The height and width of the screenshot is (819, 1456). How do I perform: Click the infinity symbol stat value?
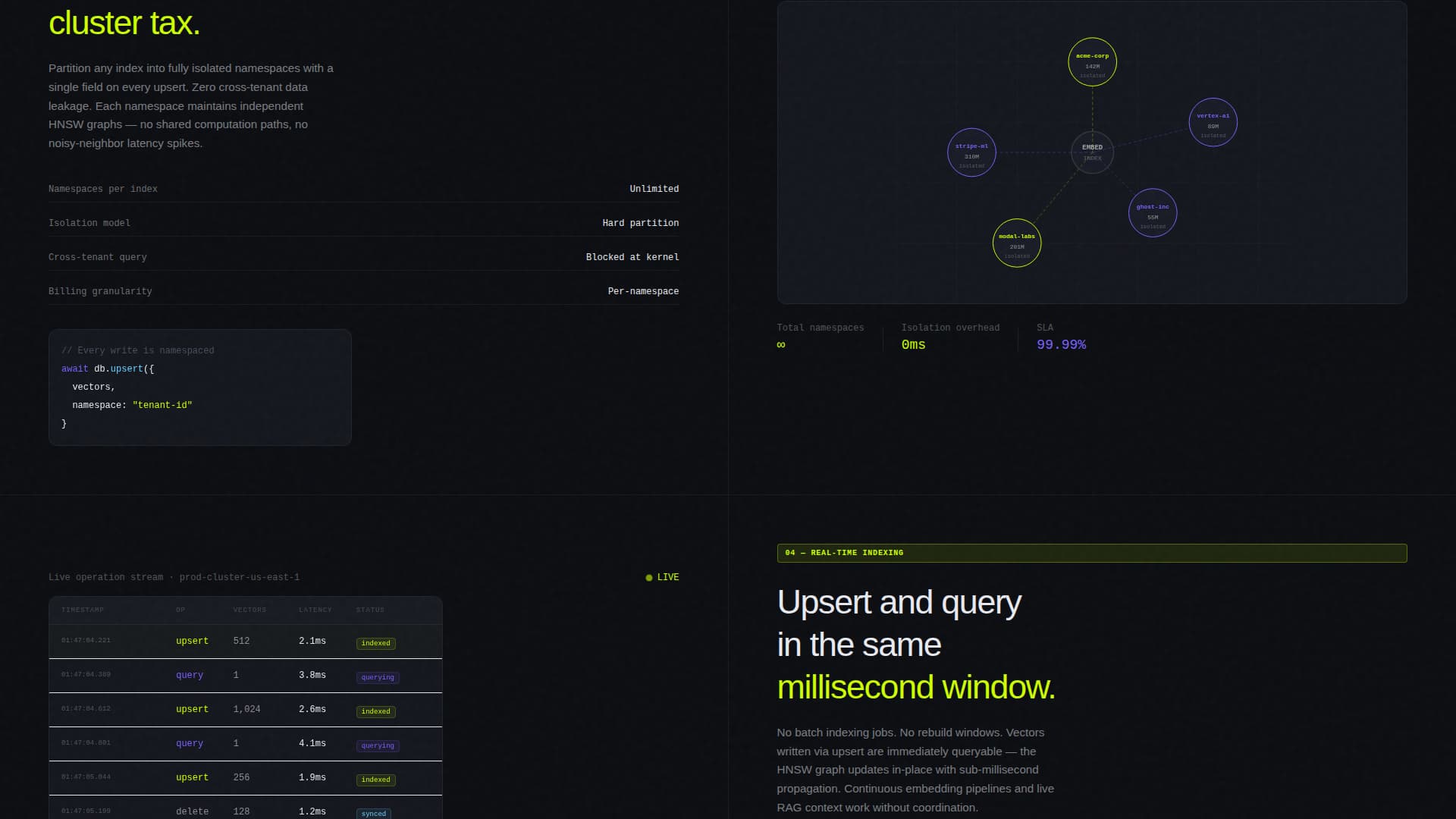tap(781, 344)
